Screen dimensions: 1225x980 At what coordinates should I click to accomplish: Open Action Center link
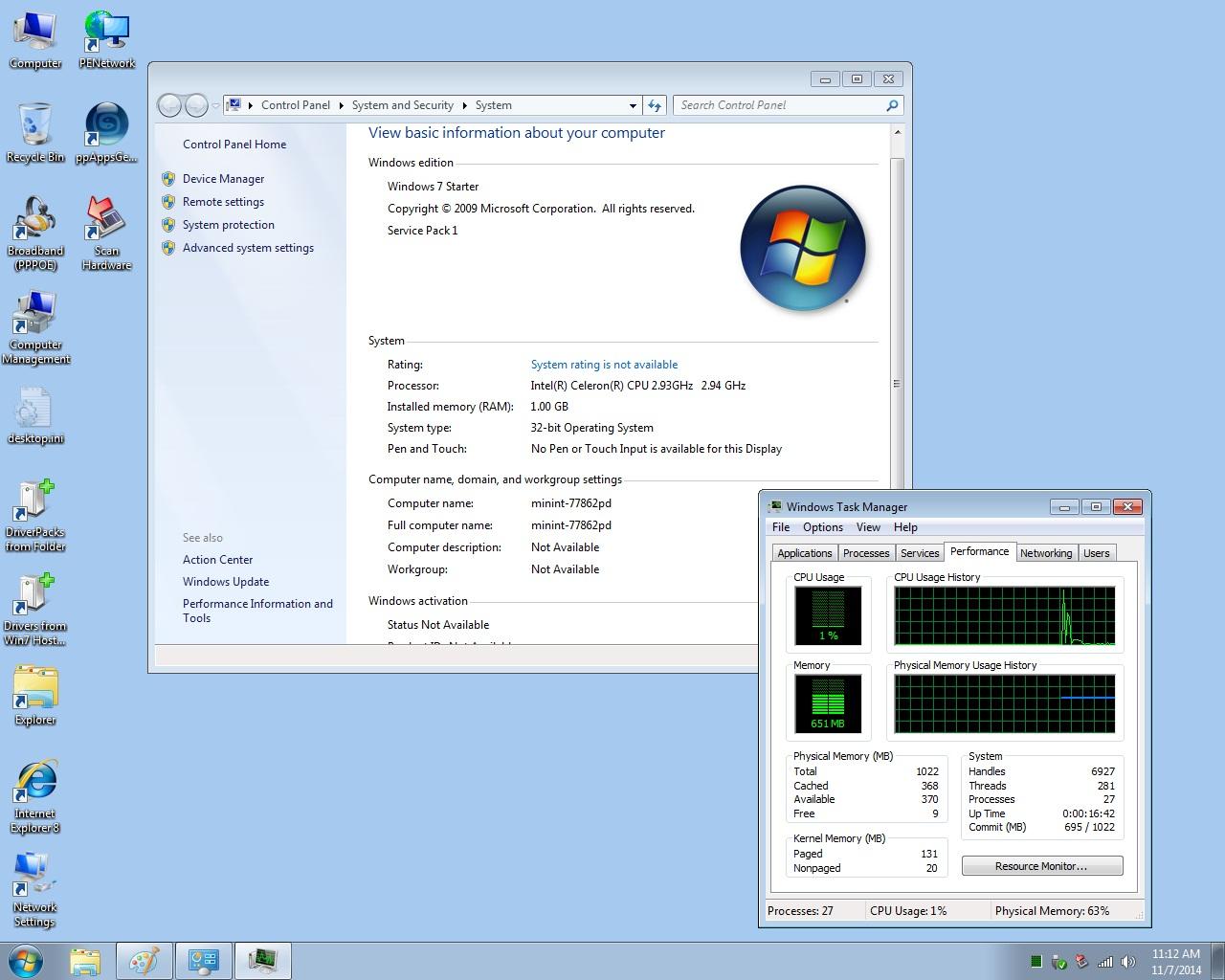(x=217, y=560)
